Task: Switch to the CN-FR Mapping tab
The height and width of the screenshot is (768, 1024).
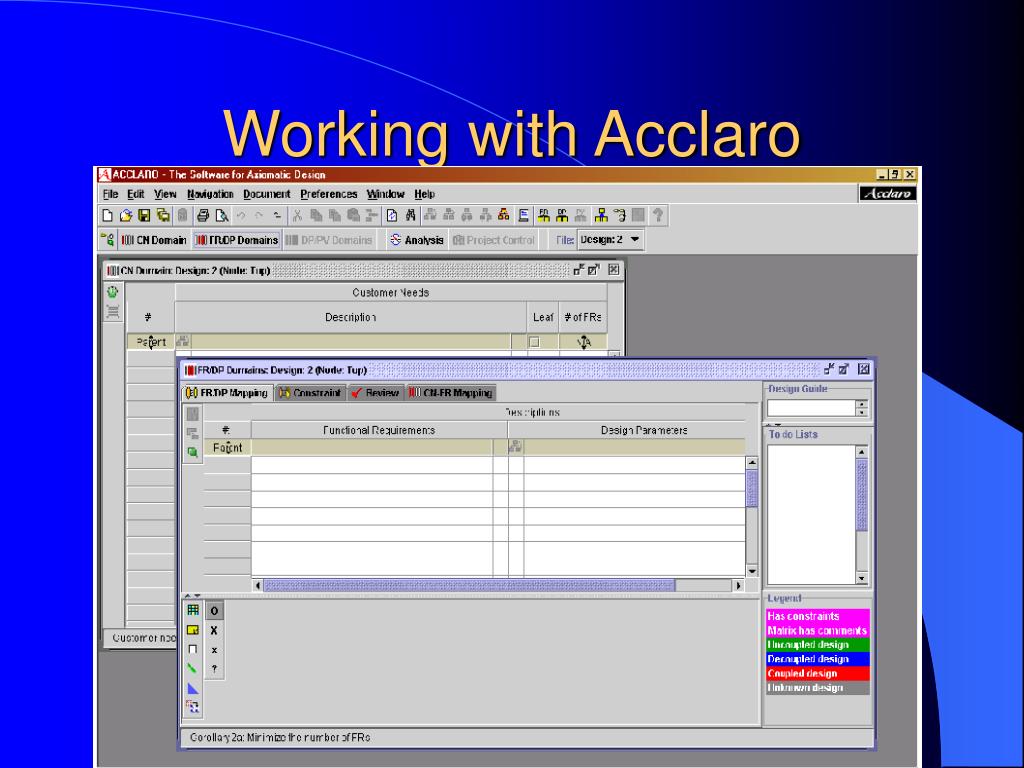Action: pos(451,392)
